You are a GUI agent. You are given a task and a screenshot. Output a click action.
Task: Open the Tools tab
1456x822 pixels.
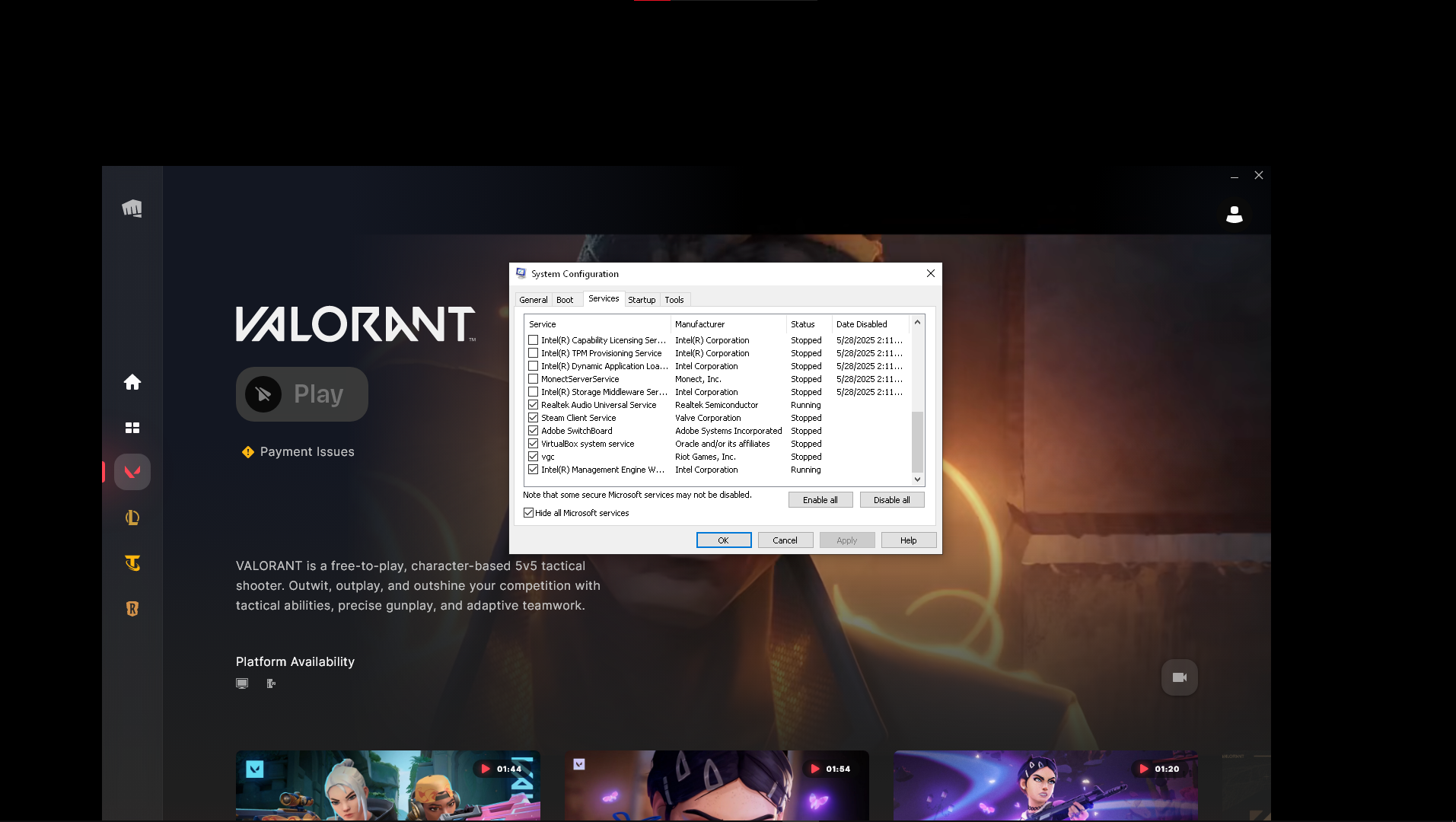674,300
